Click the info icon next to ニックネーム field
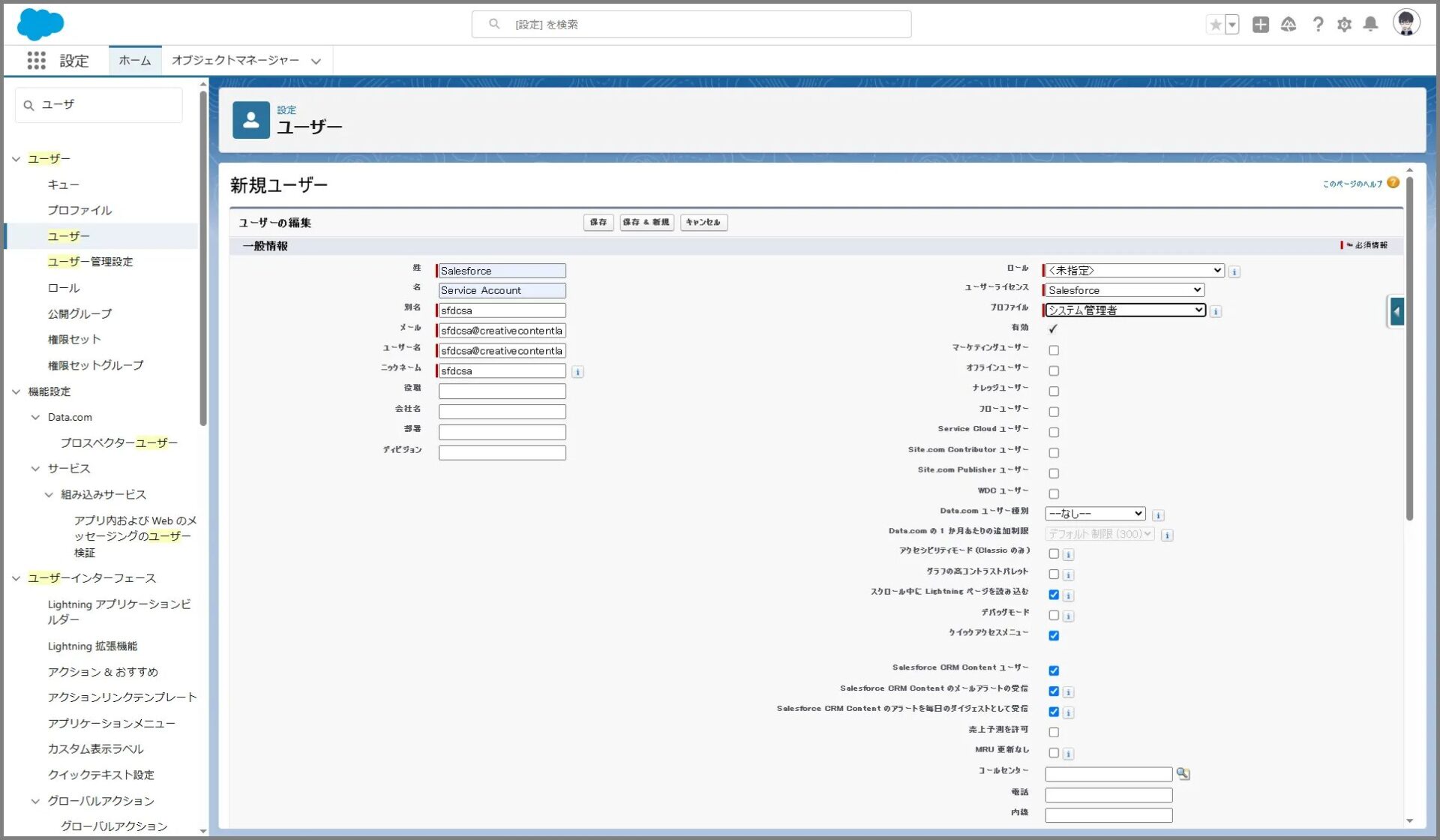This screenshot has width=1440, height=840. pyautogui.click(x=577, y=372)
